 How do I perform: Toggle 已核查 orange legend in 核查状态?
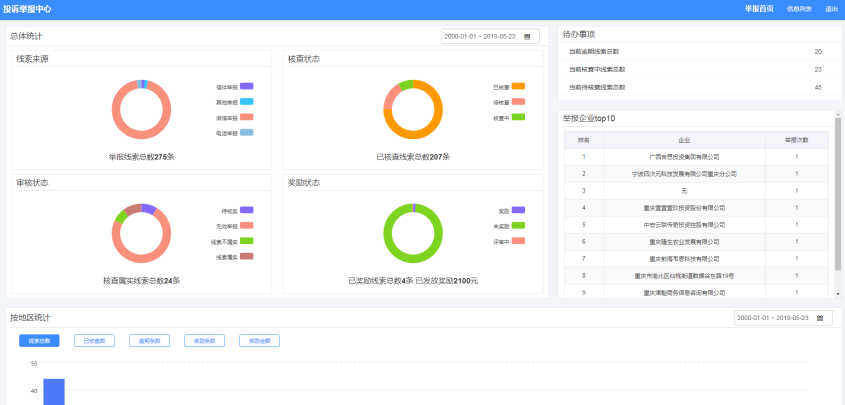point(518,87)
